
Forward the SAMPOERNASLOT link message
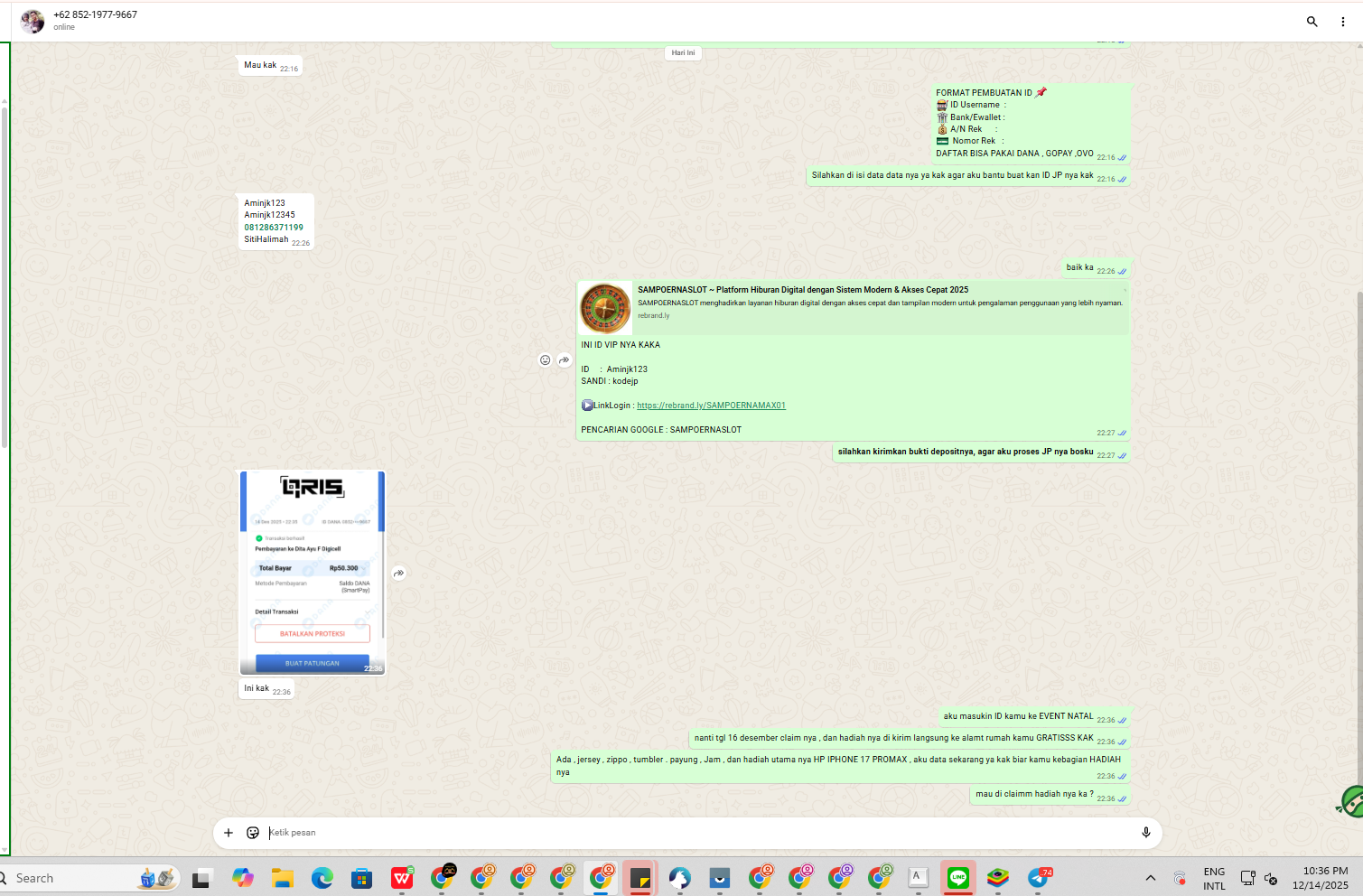565,360
